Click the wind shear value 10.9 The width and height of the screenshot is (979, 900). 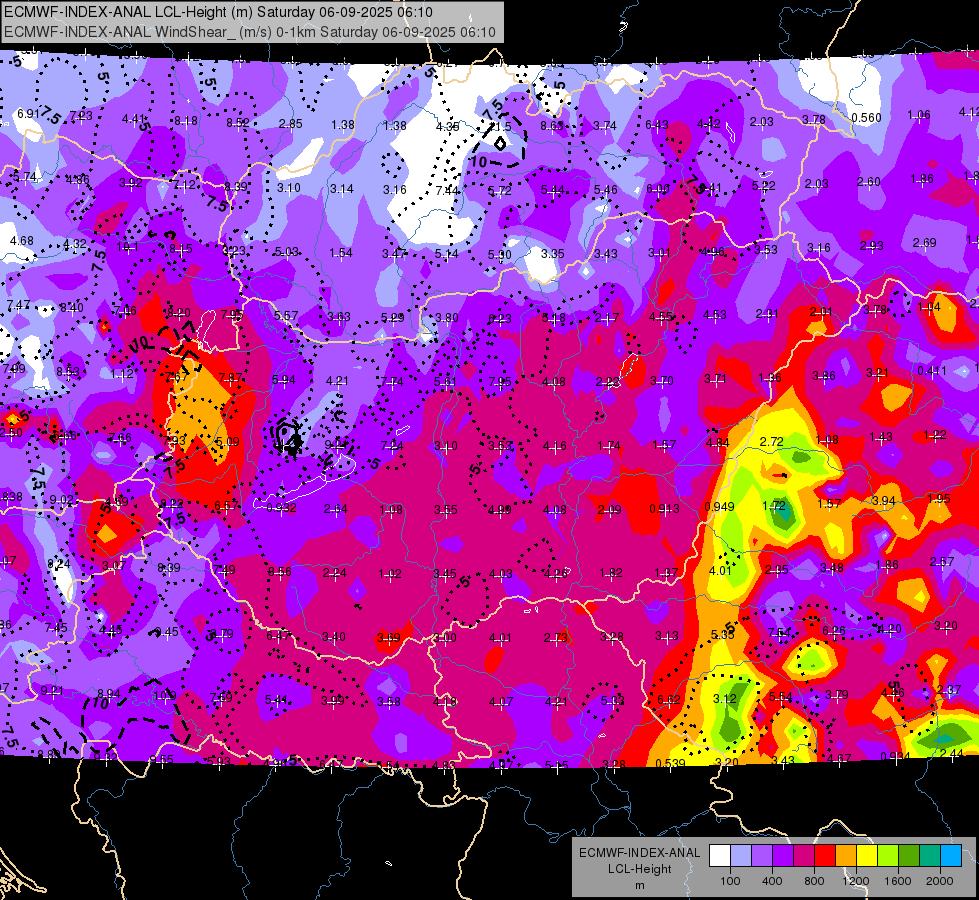164,695
